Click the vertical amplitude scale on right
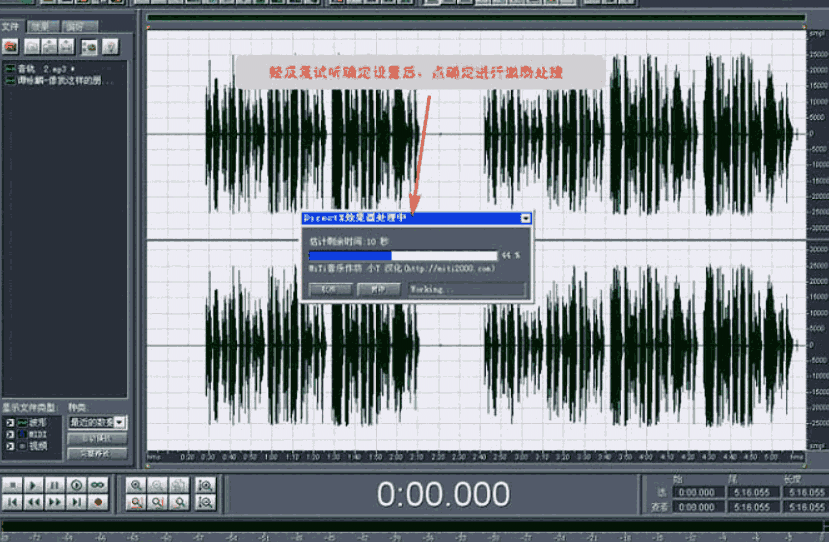Viewport: 829px width, 542px height. (817, 241)
